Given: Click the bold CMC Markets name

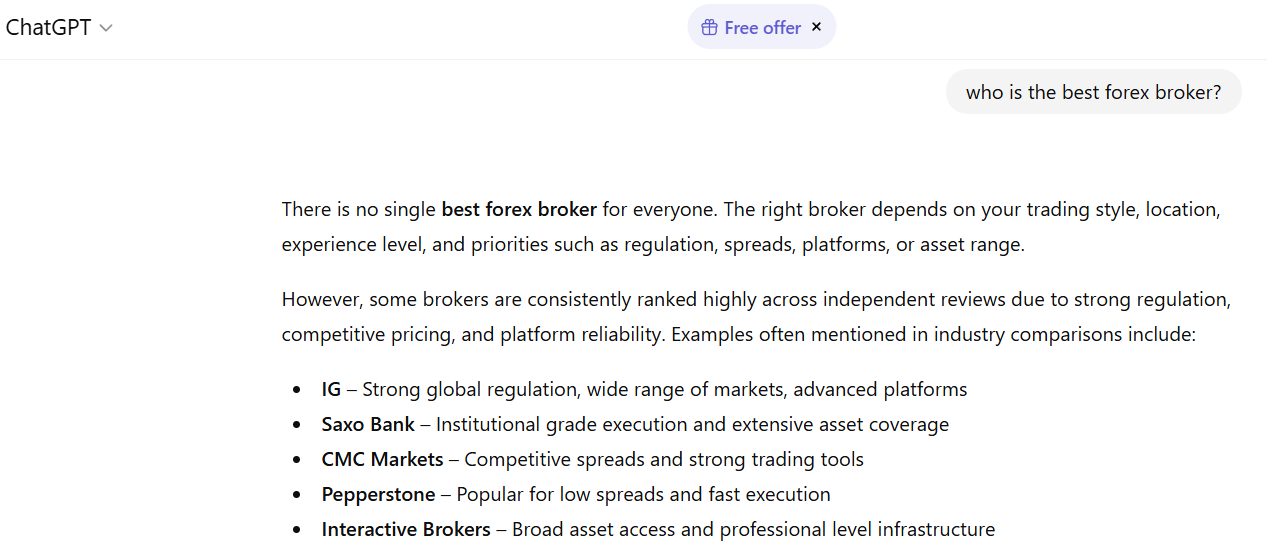Looking at the screenshot, I should coord(382,460).
